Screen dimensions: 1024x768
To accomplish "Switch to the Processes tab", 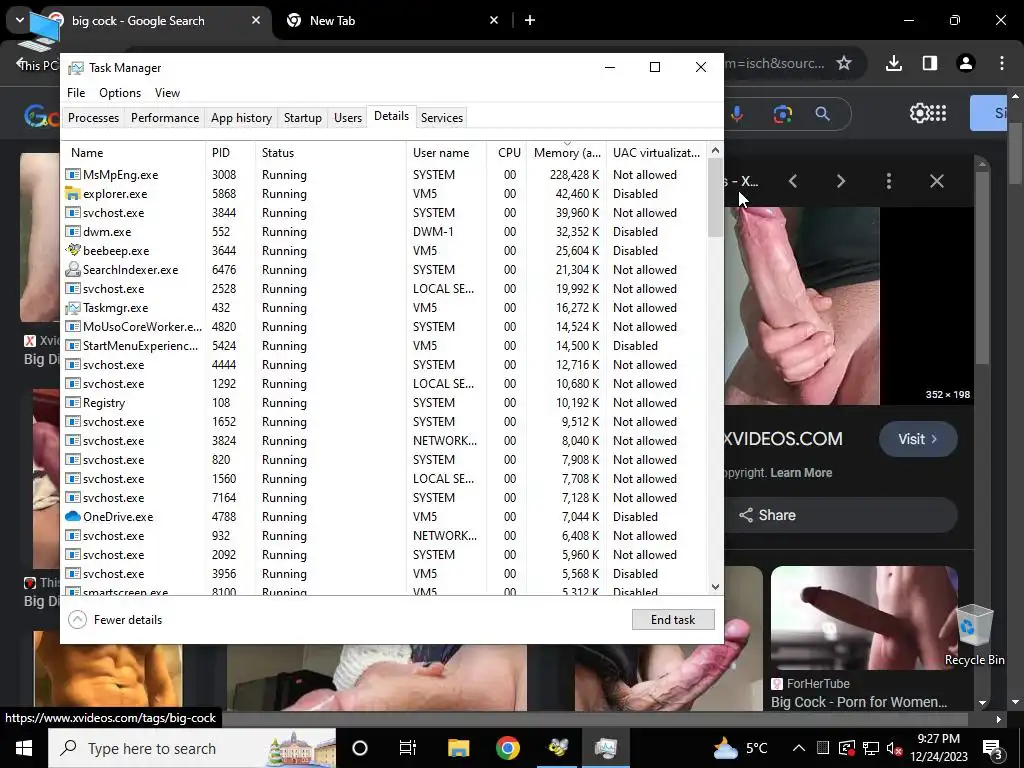I will click(x=93, y=118).
